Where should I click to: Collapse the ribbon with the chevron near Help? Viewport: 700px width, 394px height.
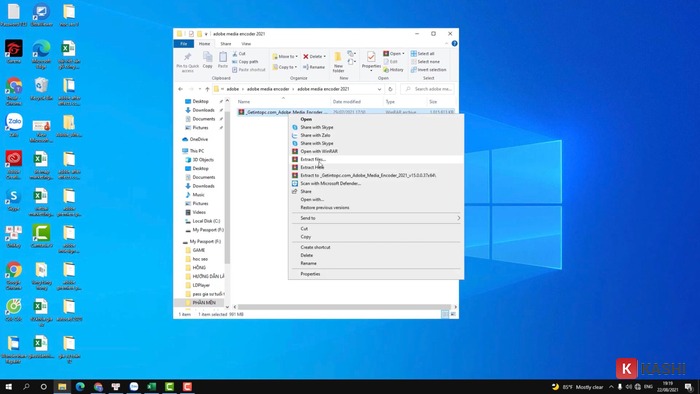[447, 43]
